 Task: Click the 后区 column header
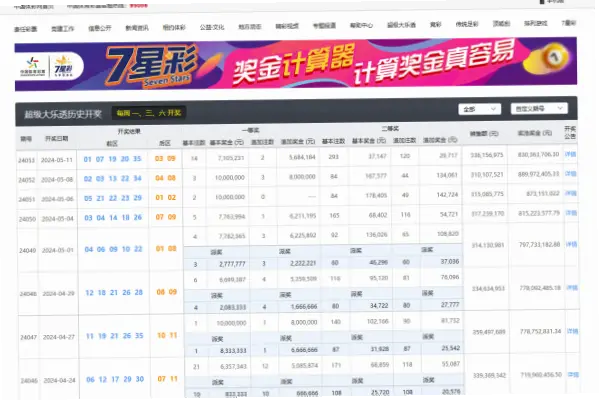[x=165, y=143]
